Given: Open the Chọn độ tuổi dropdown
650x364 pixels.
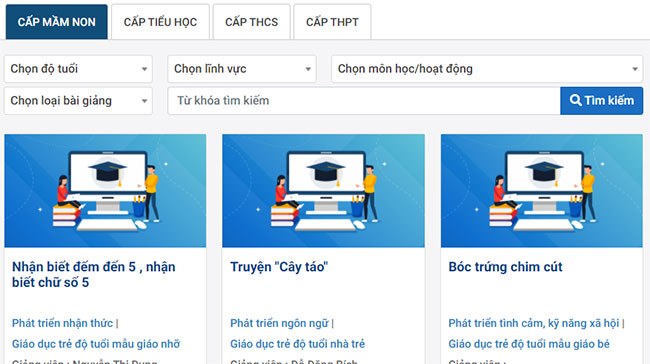Looking at the screenshot, I should pos(78,69).
